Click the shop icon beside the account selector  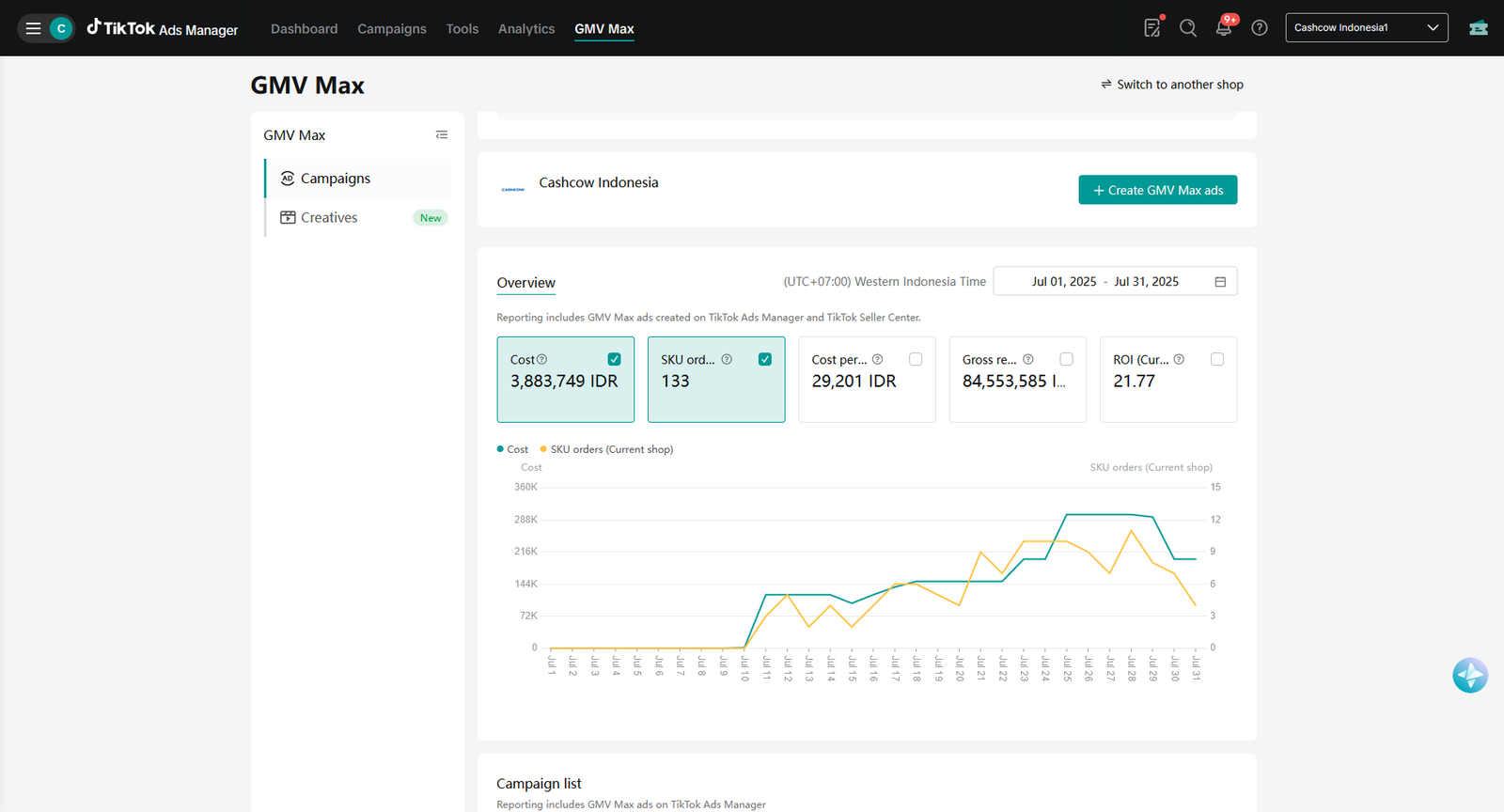point(1479,28)
